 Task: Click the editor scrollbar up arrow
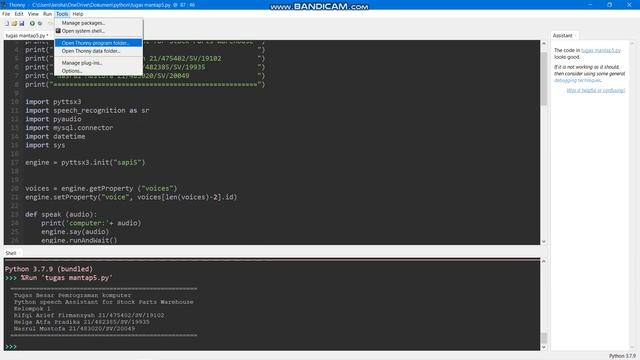[544, 43]
